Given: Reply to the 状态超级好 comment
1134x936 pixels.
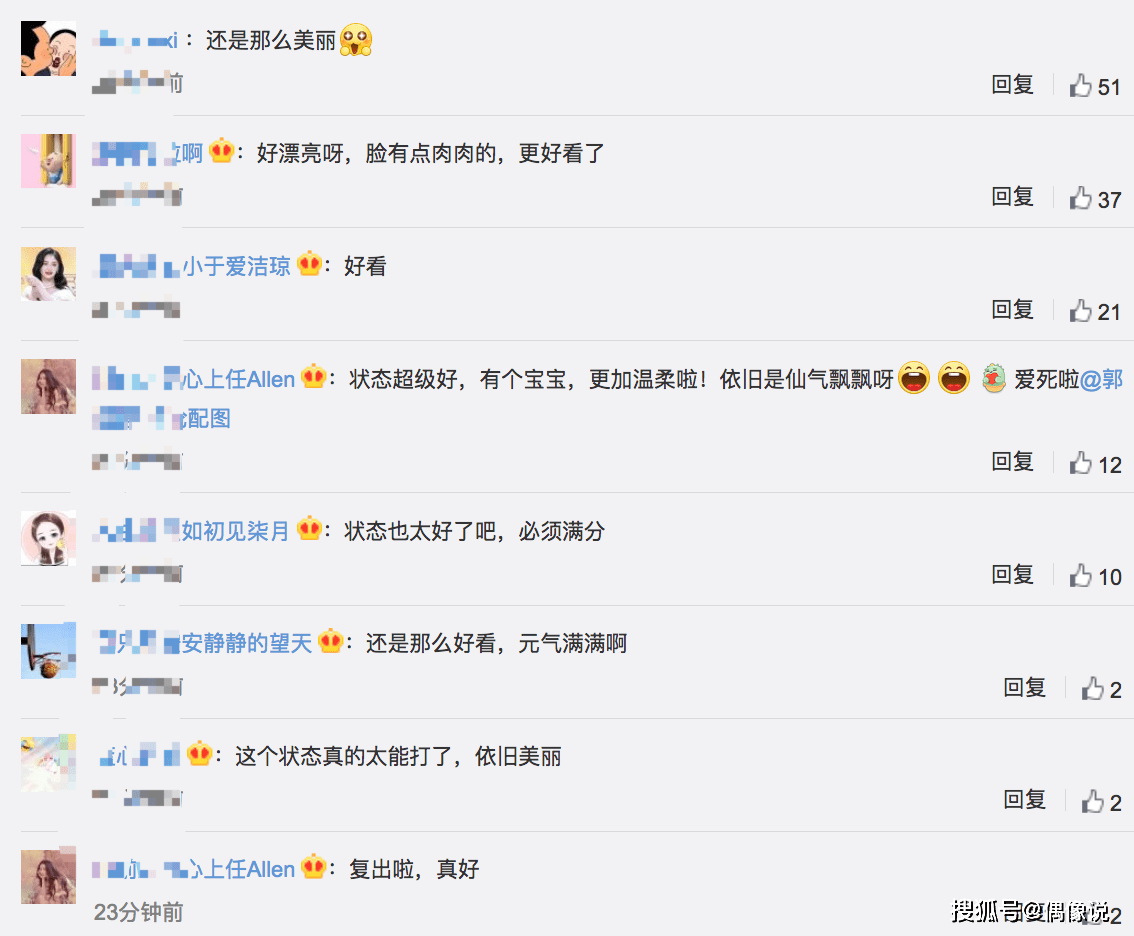Looking at the screenshot, I should [x=1012, y=461].
